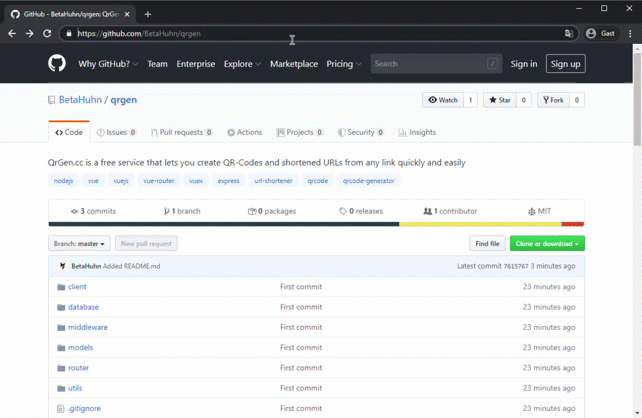Click the New pull request button

(x=146, y=244)
